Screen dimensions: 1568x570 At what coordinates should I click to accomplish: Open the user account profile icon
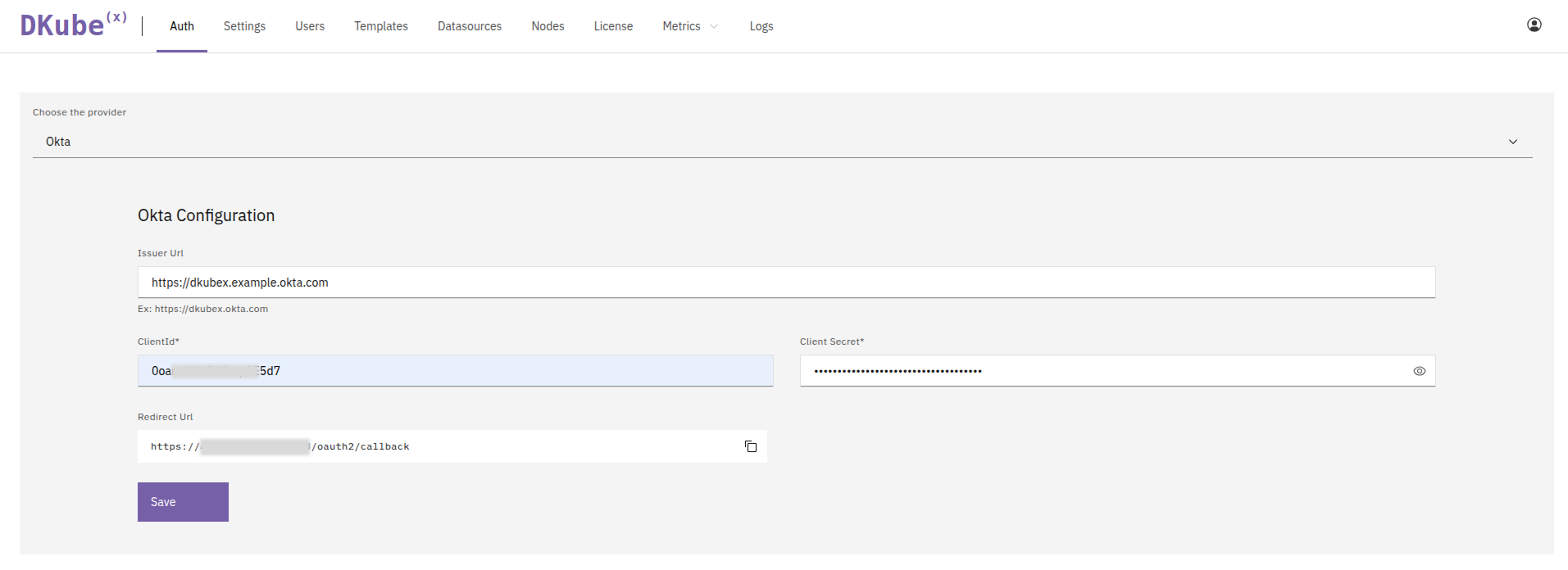(x=1534, y=25)
